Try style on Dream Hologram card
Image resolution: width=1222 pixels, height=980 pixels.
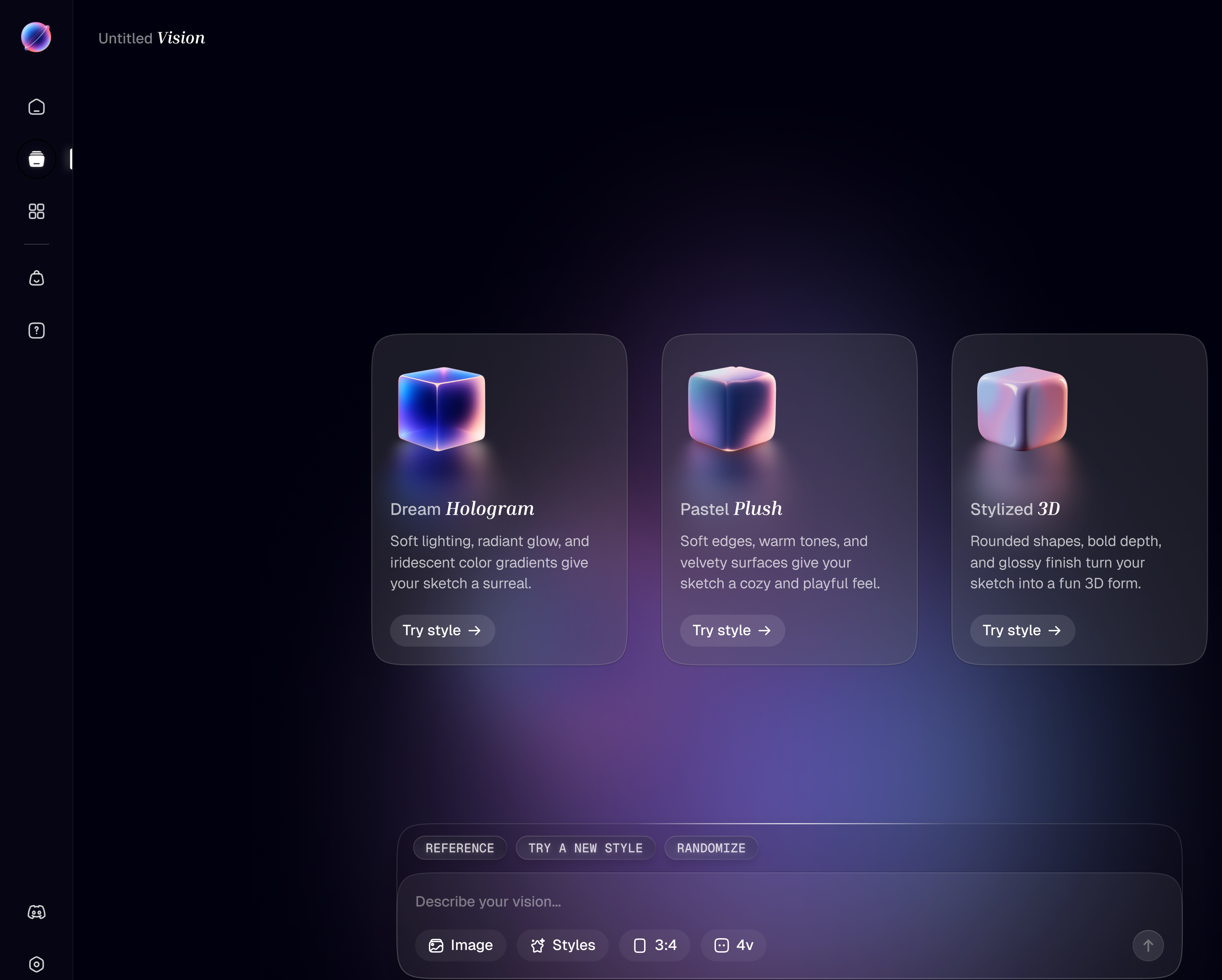(442, 630)
